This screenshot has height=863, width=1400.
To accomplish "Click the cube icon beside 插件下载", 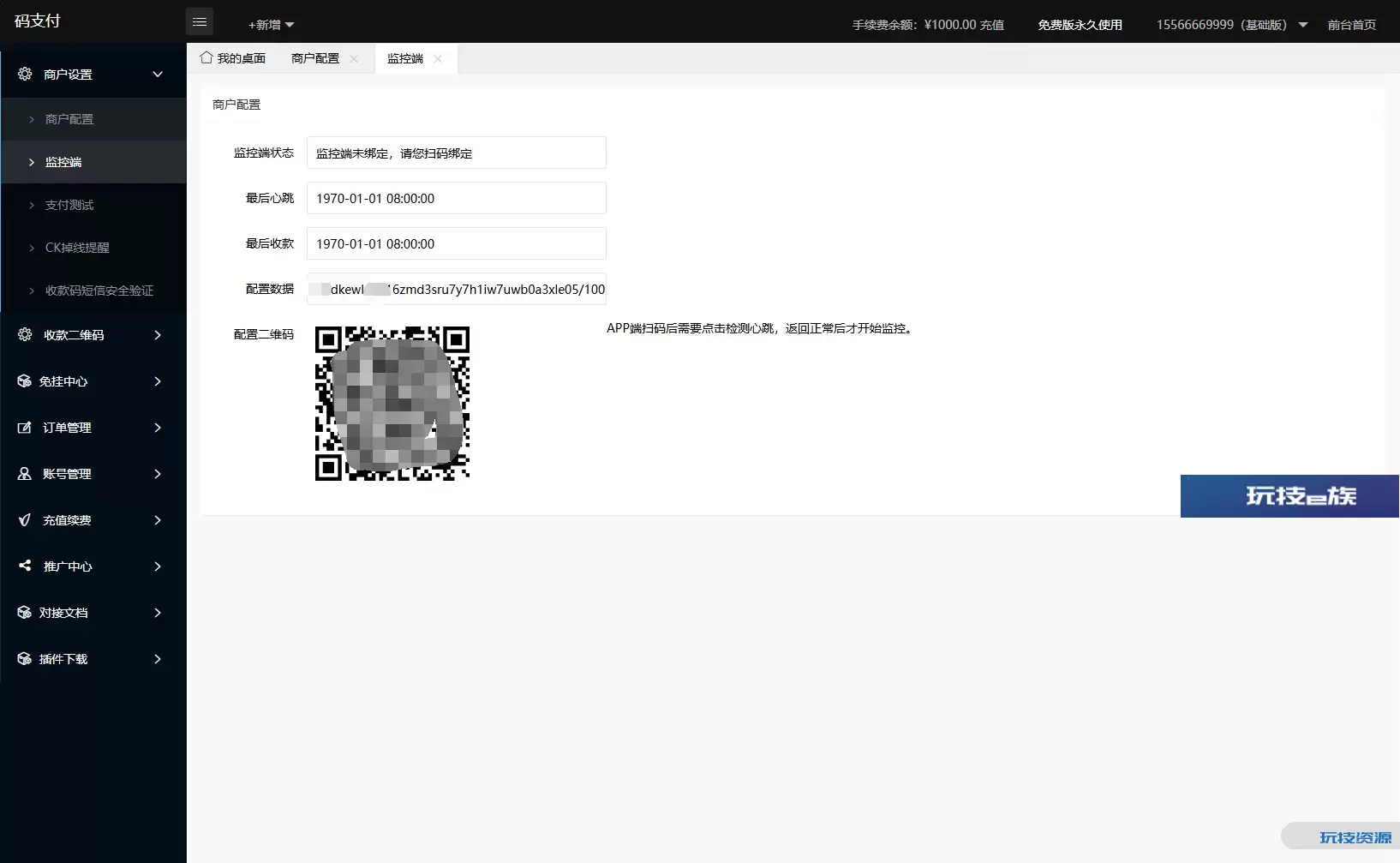I will (x=24, y=658).
